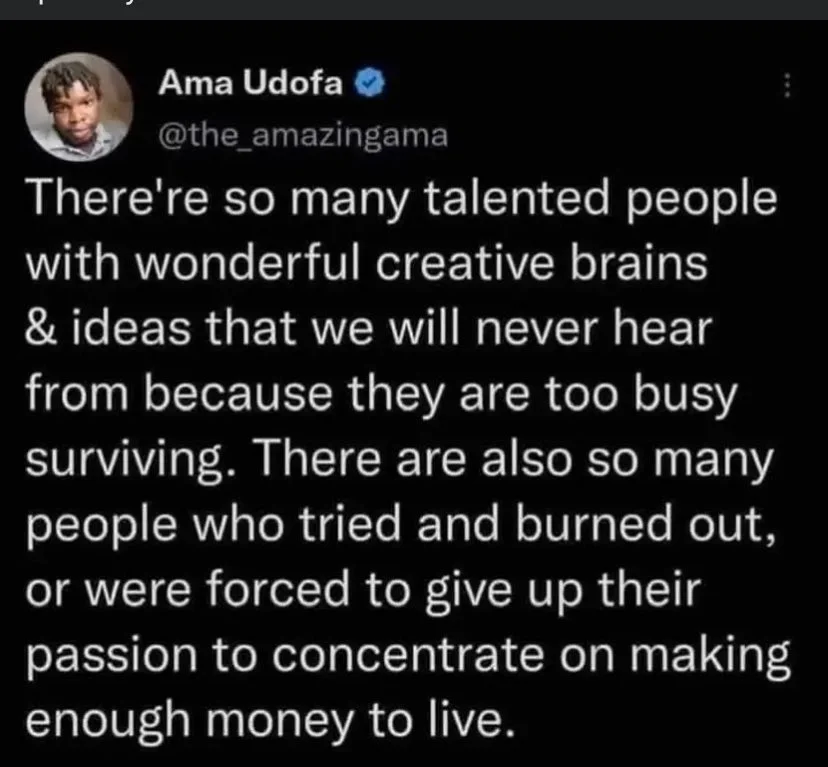Click the dark gray bar above the tweet
Image resolution: width=828 pixels, height=767 pixels.
(x=414, y=10)
